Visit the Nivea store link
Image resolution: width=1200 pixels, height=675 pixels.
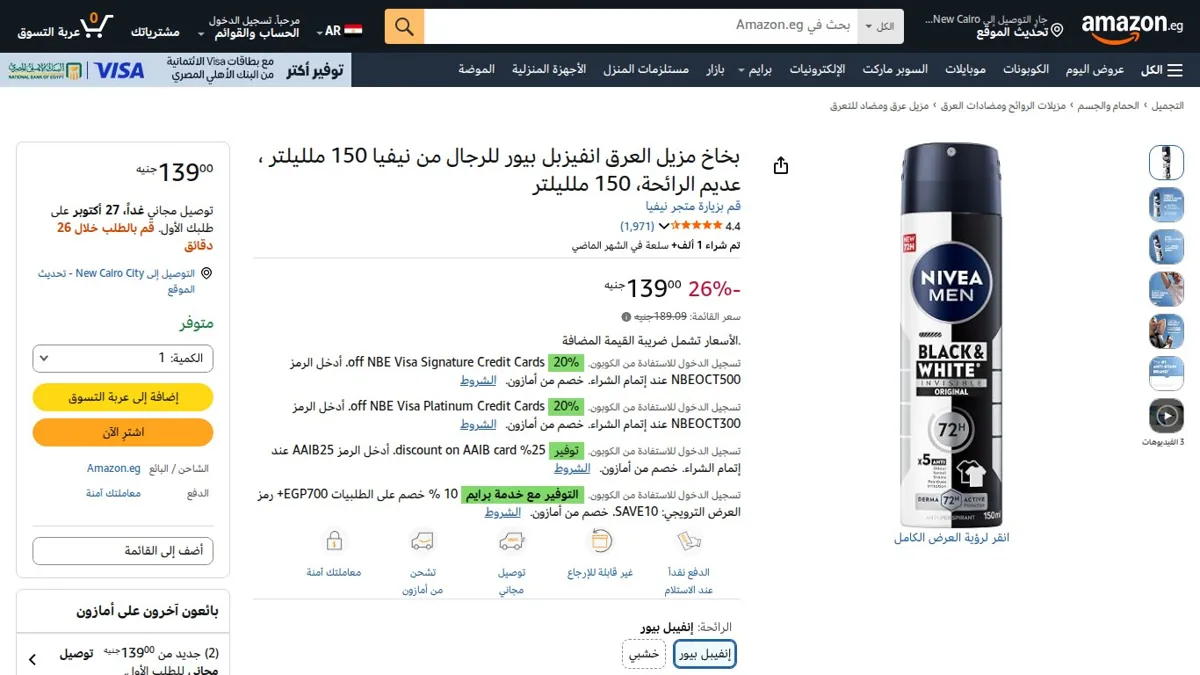pos(693,206)
